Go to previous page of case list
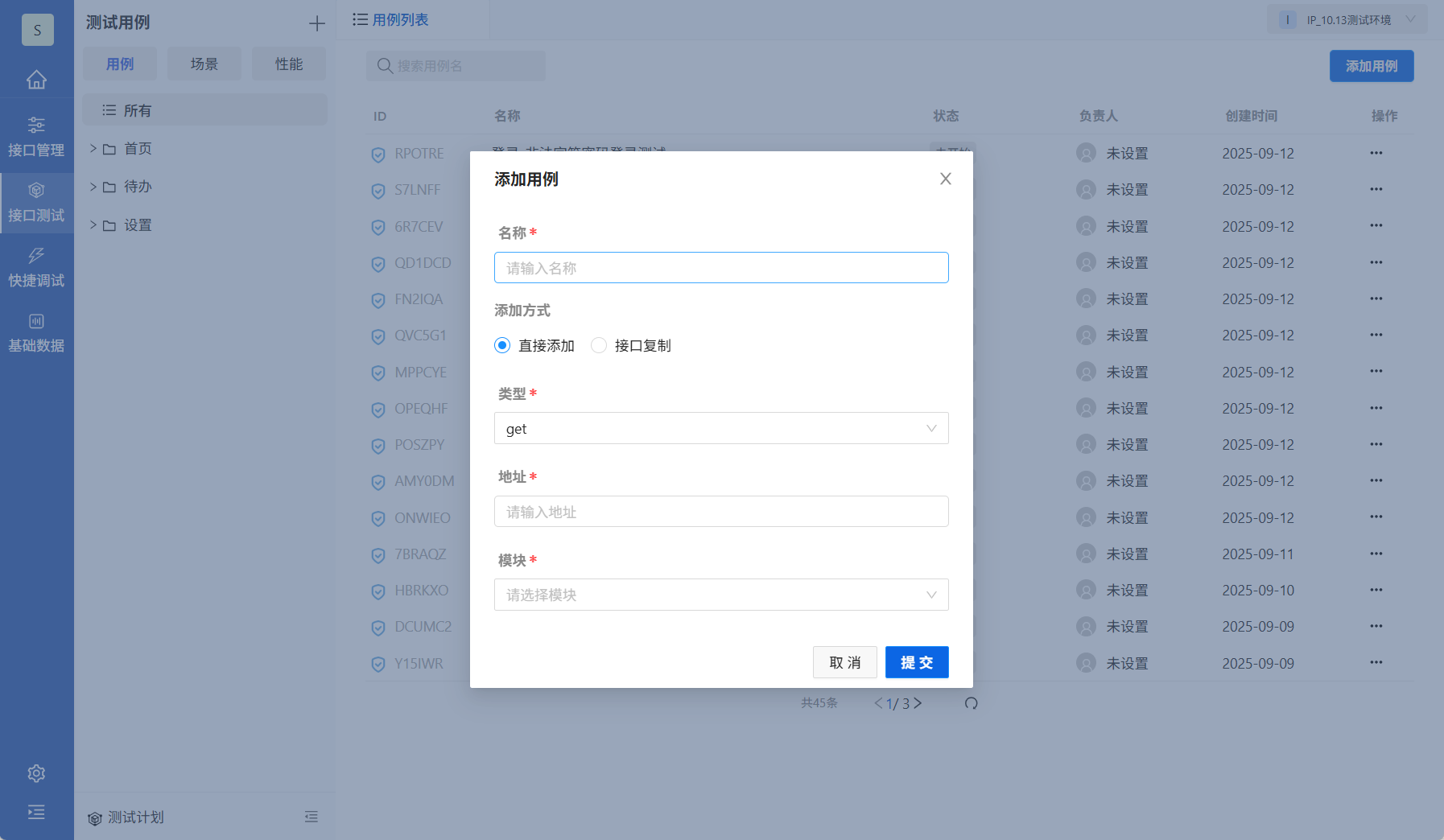This screenshot has height=840, width=1444. tap(879, 703)
